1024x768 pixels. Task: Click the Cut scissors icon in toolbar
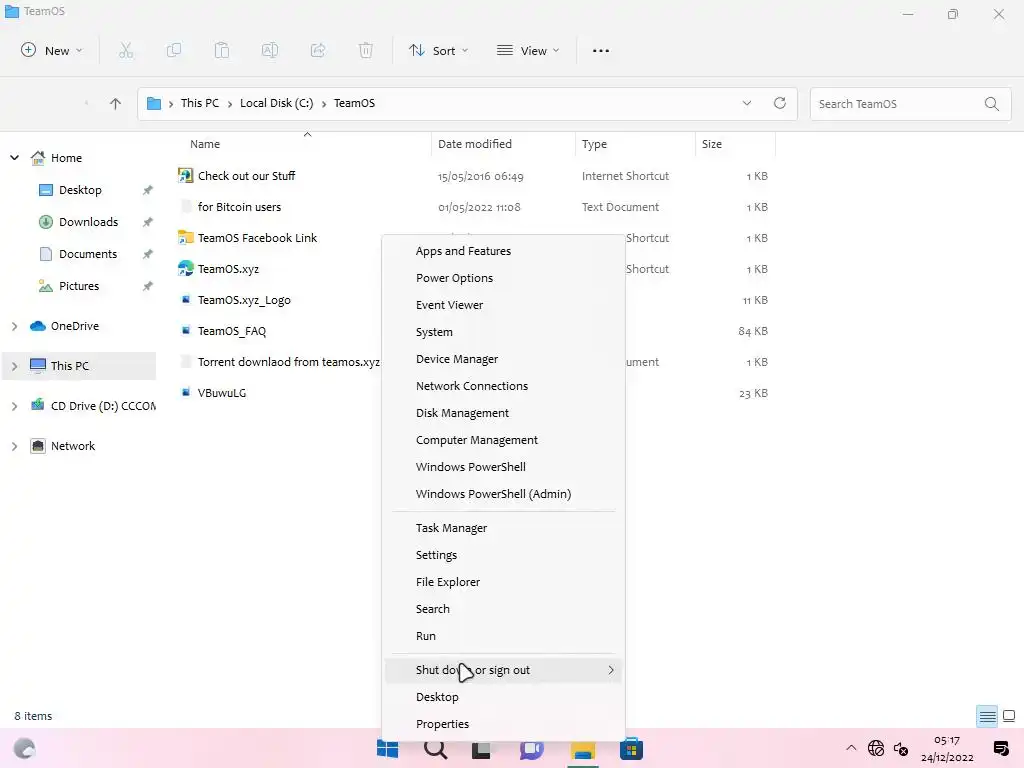point(126,50)
